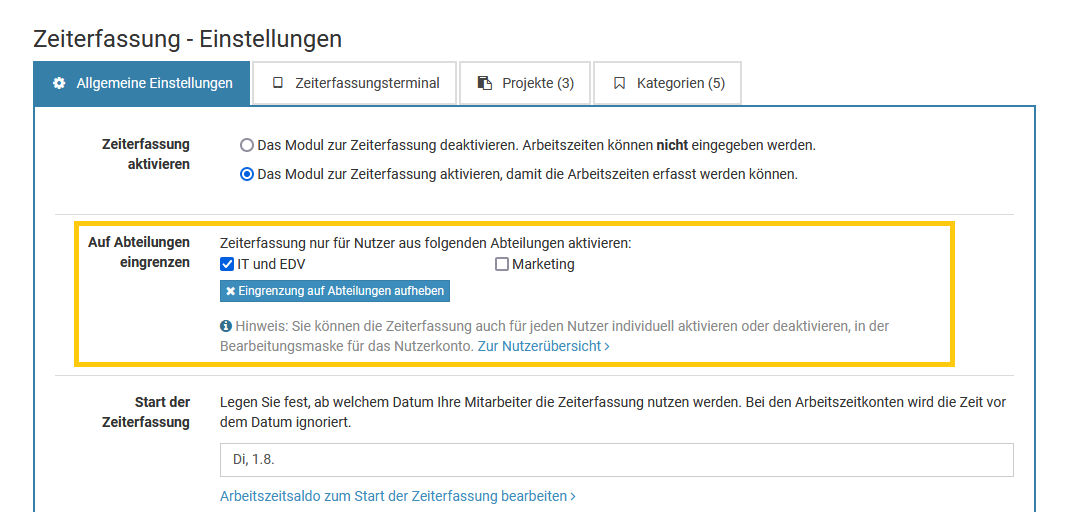Click the start date field showing Di, 1.8.
Image resolution: width=1072 pixels, height=512 pixels.
tap(616, 460)
